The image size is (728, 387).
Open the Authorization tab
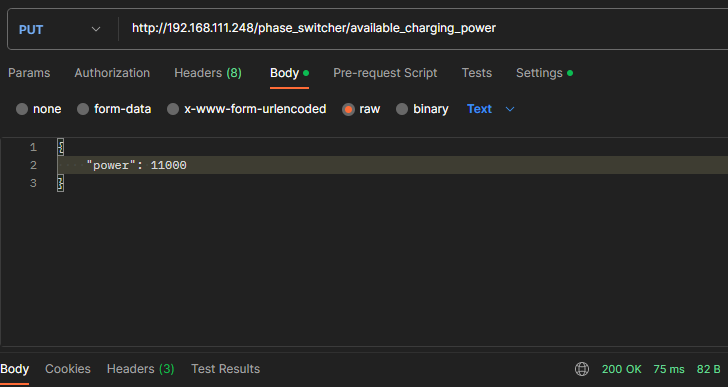click(112, 73)
